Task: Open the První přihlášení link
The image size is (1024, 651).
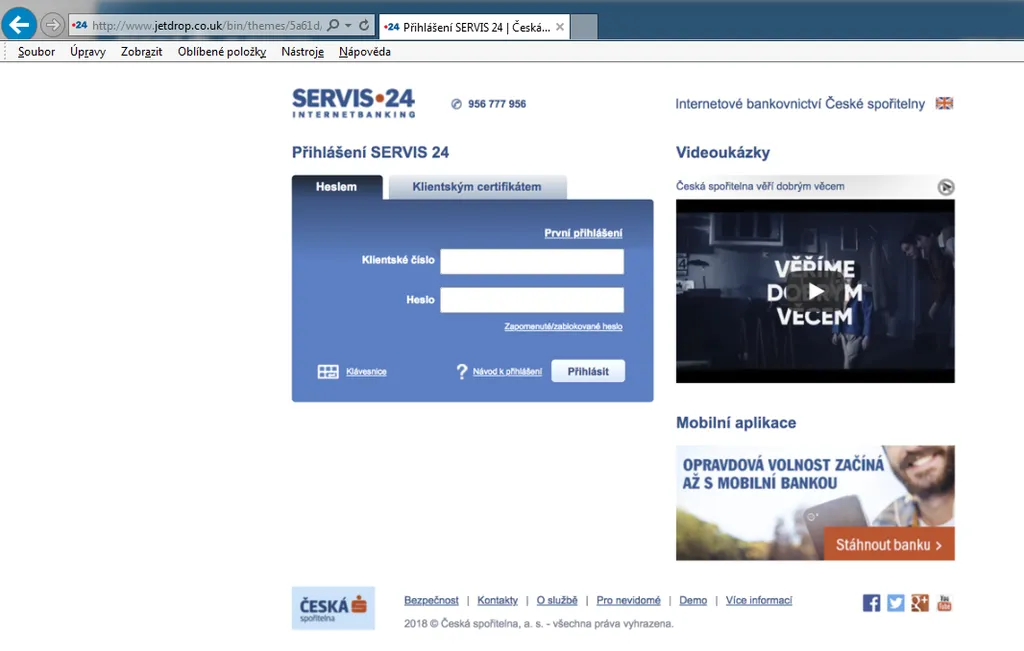Action: [583, 233]
